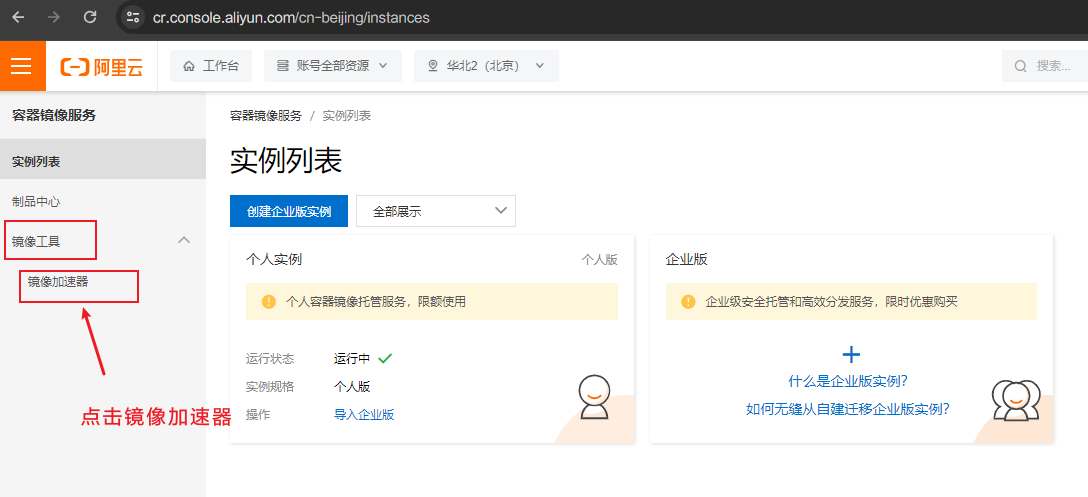The image size is (1088, 497).
Task: Click 个人版 value beside 实例规格
Action: pos(352,387)
